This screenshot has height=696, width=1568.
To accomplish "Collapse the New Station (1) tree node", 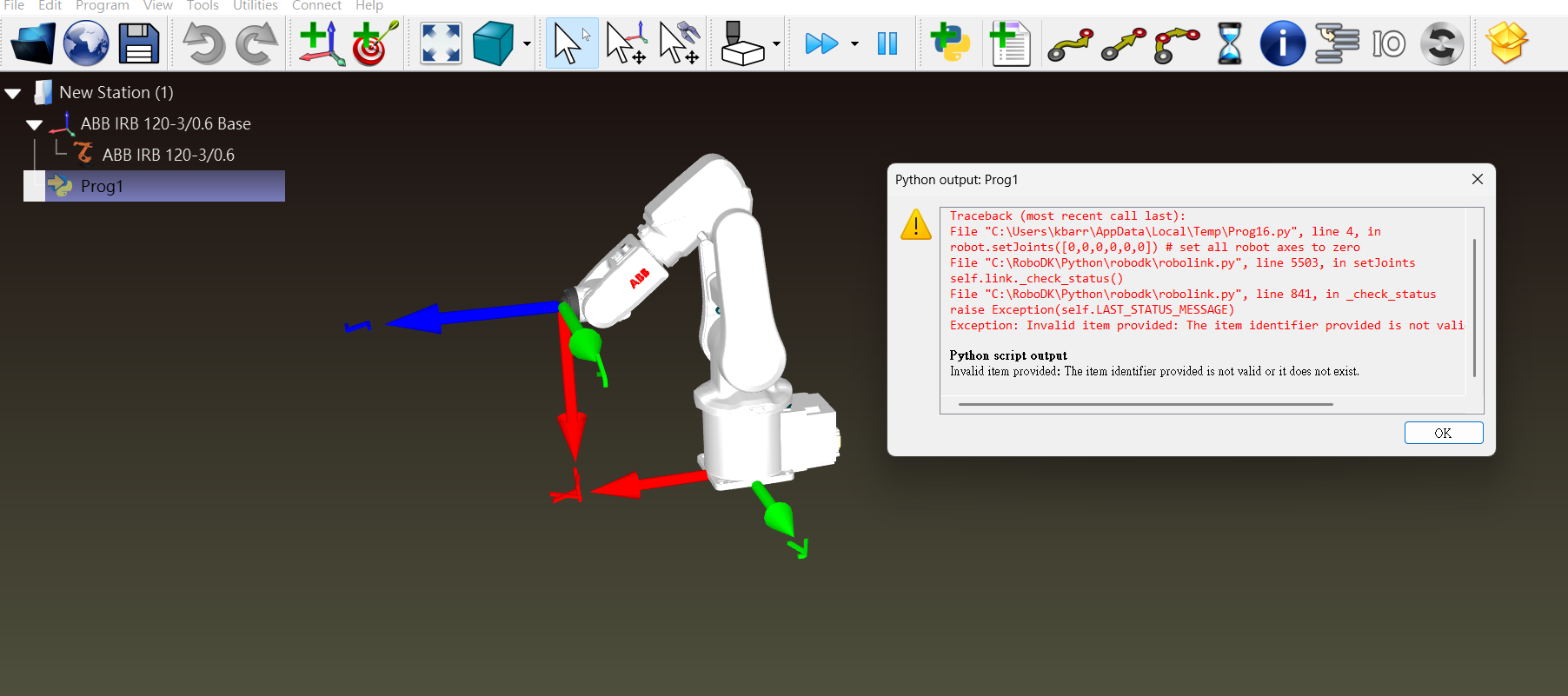I will [13, 93].
